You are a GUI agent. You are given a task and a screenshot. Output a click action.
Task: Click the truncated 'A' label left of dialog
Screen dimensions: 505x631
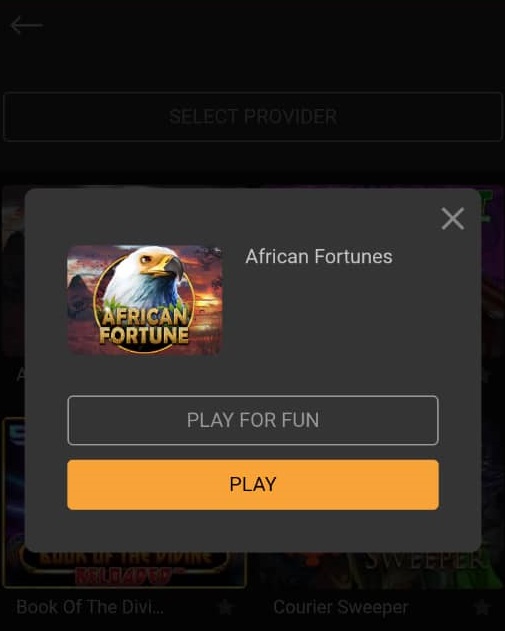[20, 375]
